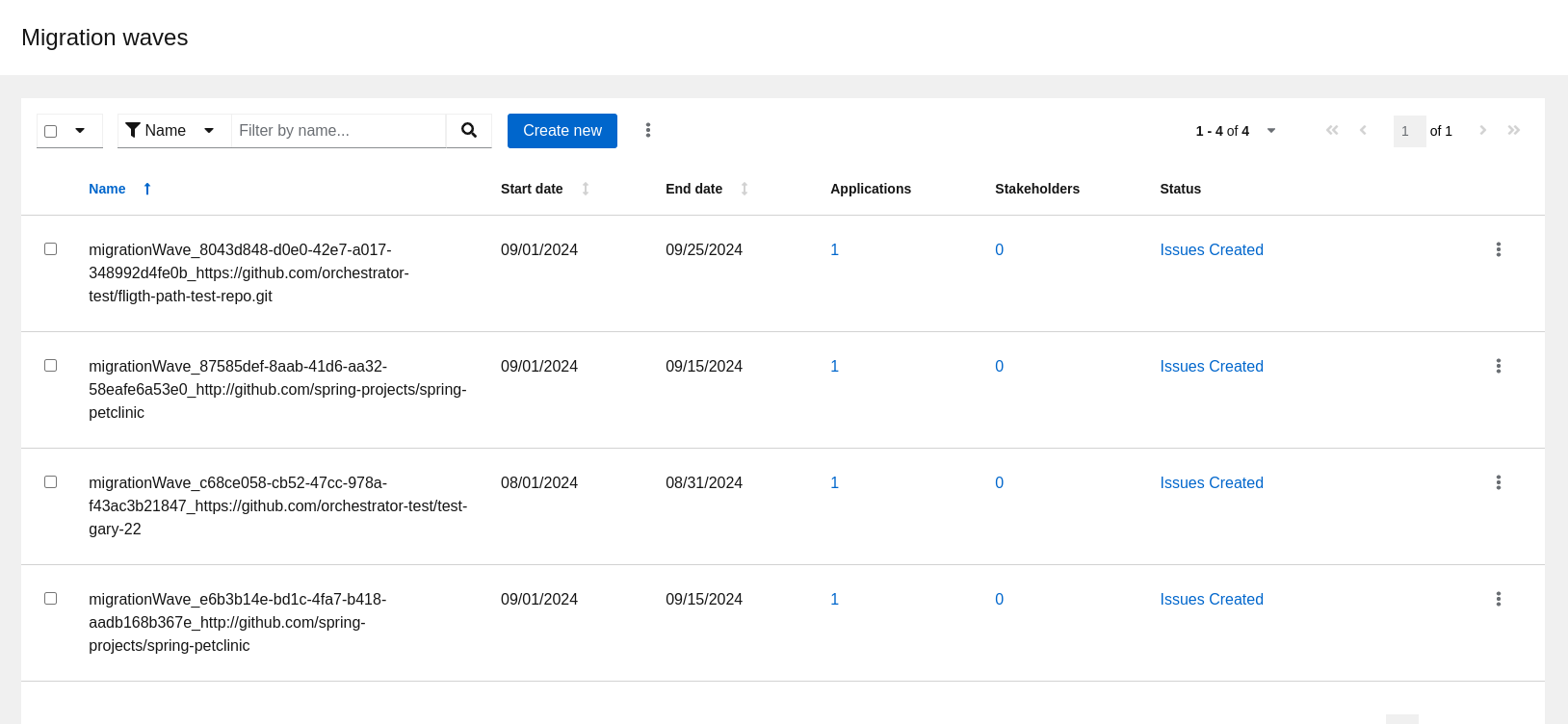Open Issues Created status for migrationWave_87585def
The image size is (1568, 724).
pyautogui.click(x=1211, y=366)
